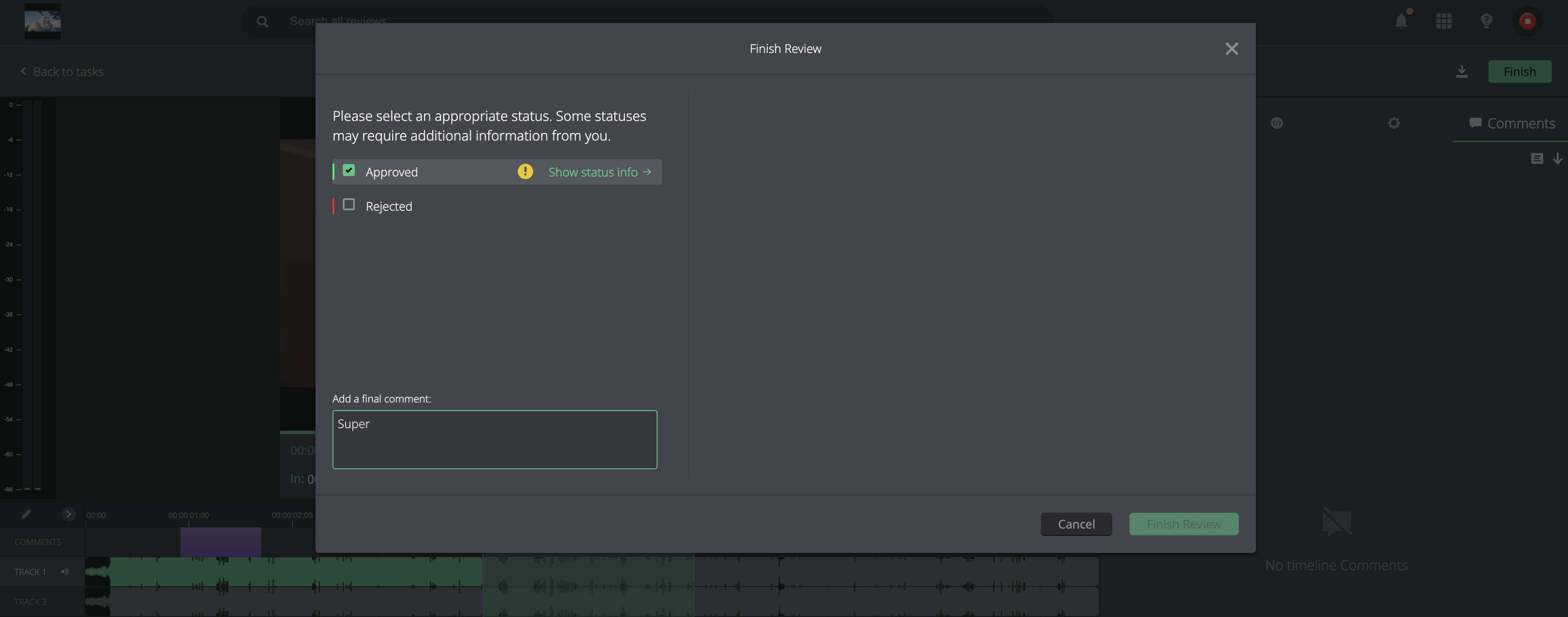Click the comment list view icon

[x=1537, y=159]
